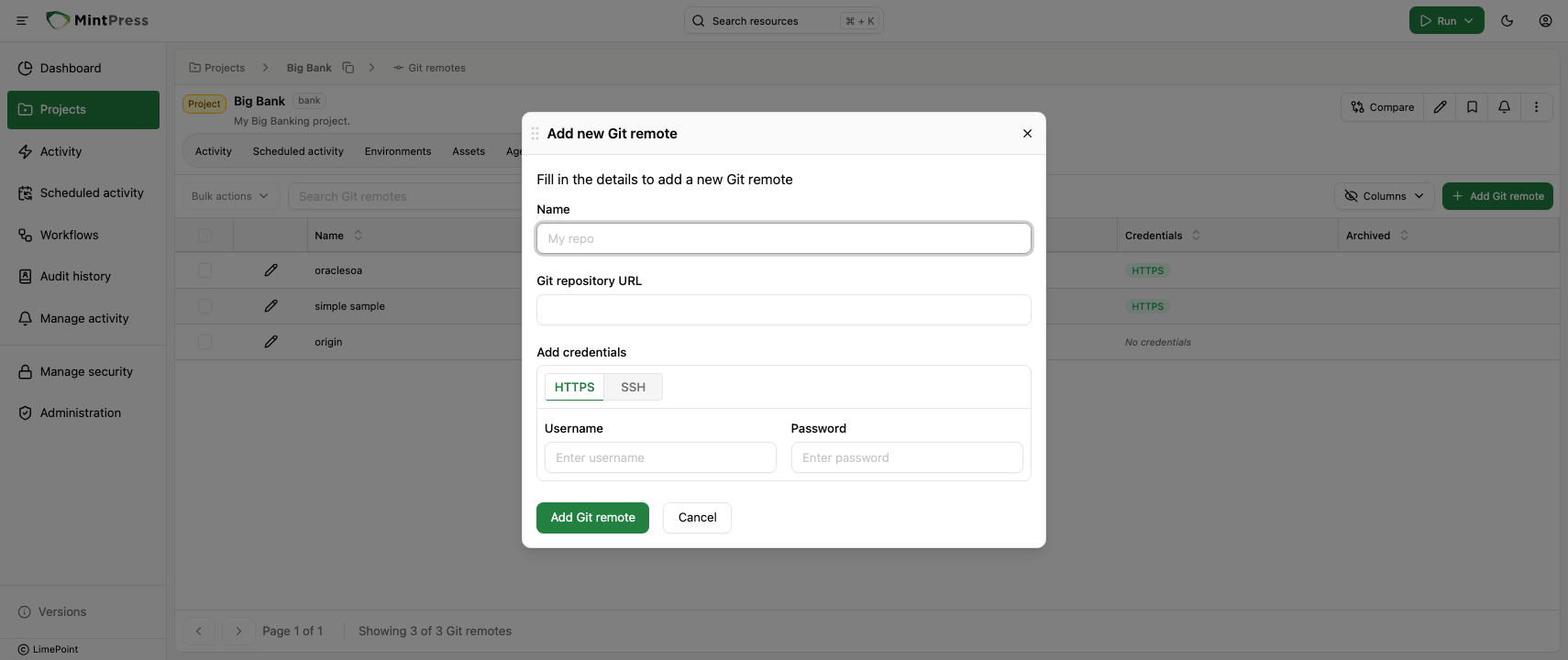Click Add Git remote toolbar button
The height and width of the screenshot is (660, 1568).
pyautogui.click(x=1497, y=196)
